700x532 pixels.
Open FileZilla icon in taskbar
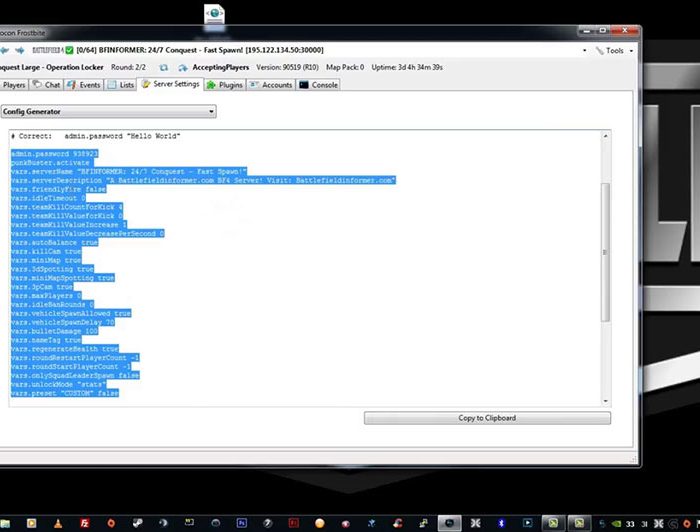[84, 524]
